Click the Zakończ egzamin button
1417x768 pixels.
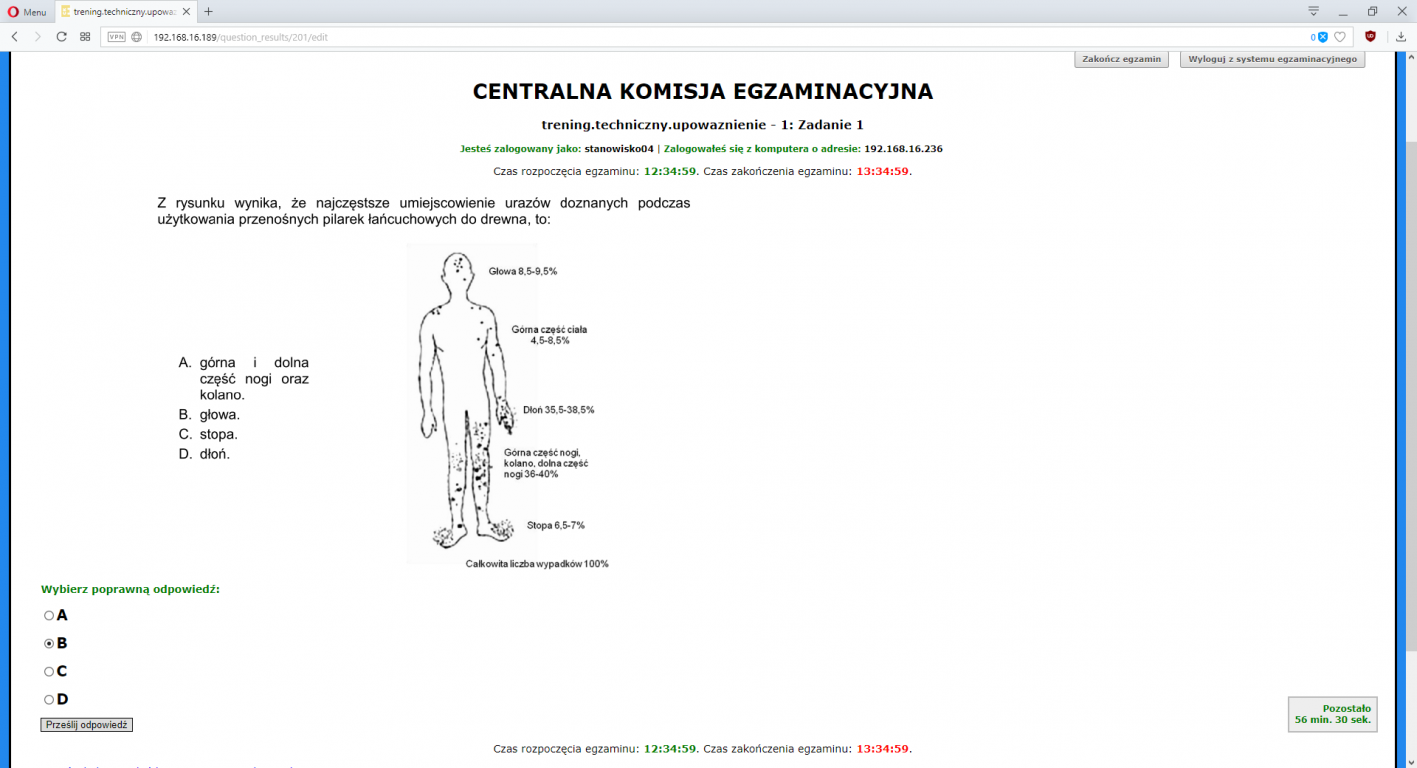[x=1121, y=59]
